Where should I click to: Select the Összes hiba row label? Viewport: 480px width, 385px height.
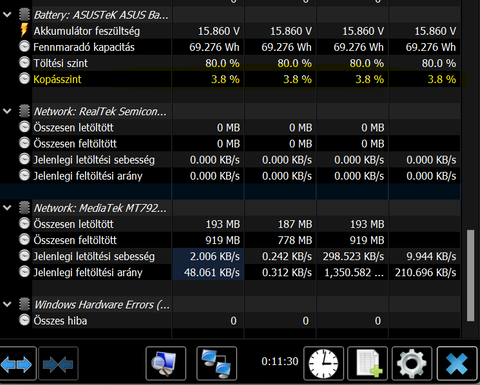pyautogui.click(x=60, y=321)
